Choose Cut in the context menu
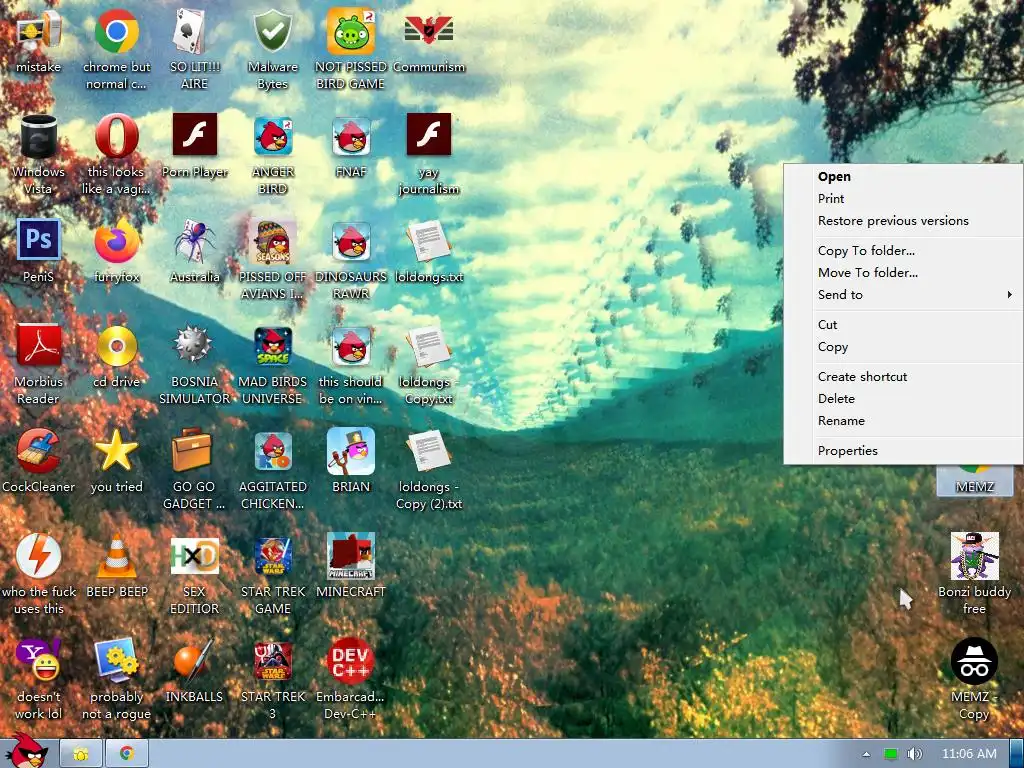This screenshot has height=768, width=1024. pos(903,325)
